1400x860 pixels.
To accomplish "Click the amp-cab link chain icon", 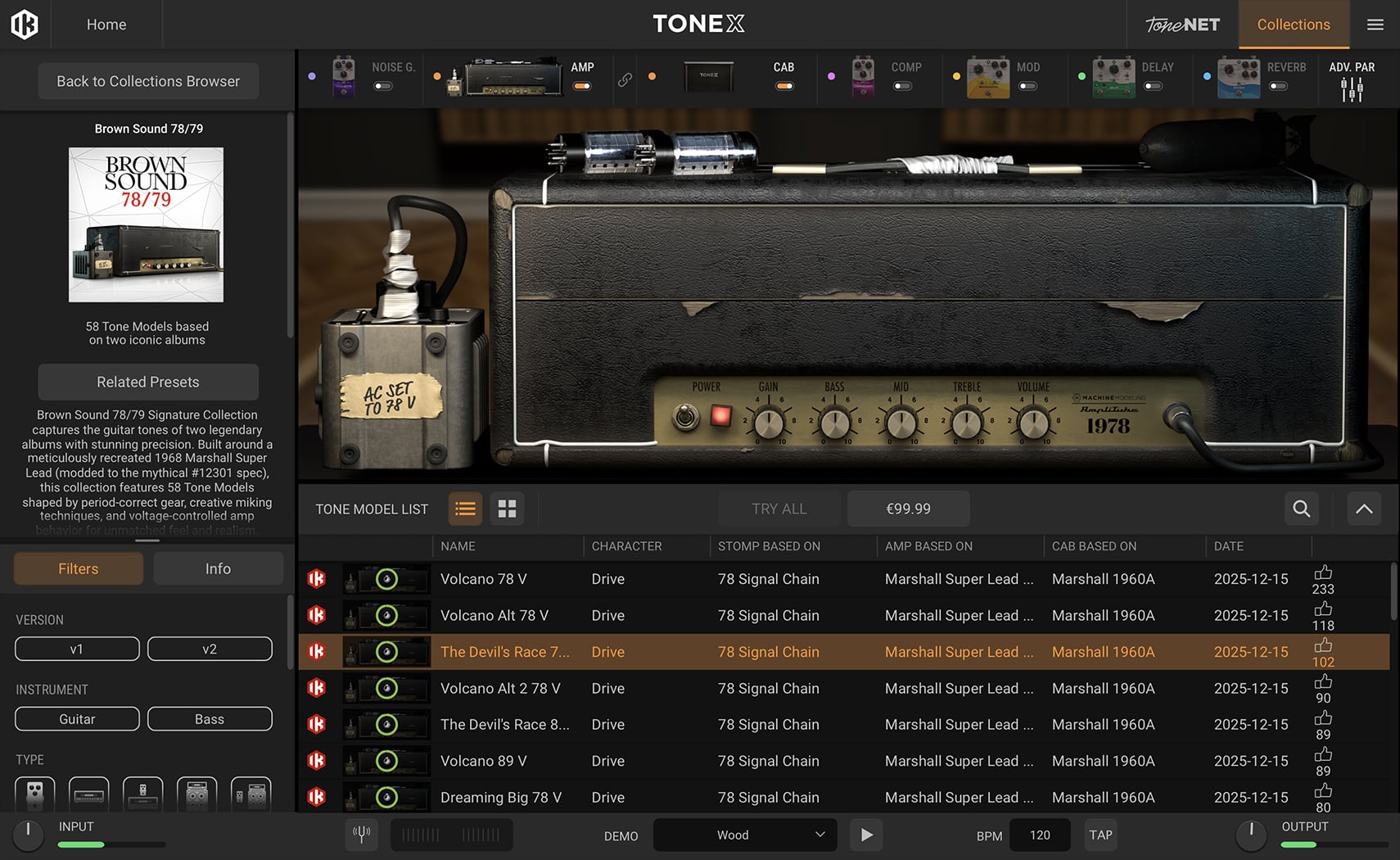I will 625,79.
